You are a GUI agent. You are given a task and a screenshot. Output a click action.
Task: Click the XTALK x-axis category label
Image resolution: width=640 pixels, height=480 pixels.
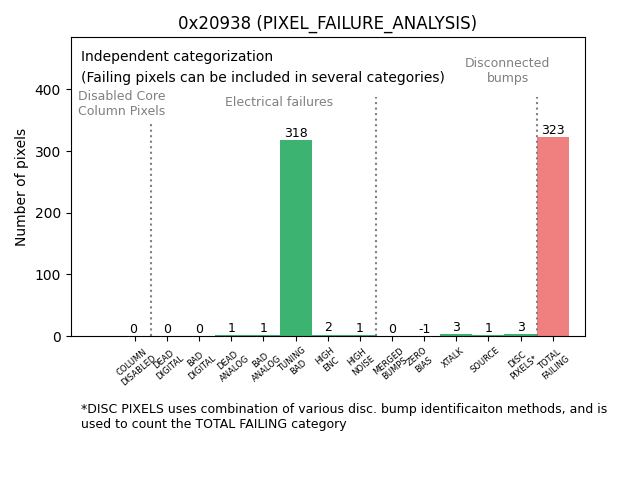tap(453, 359)
